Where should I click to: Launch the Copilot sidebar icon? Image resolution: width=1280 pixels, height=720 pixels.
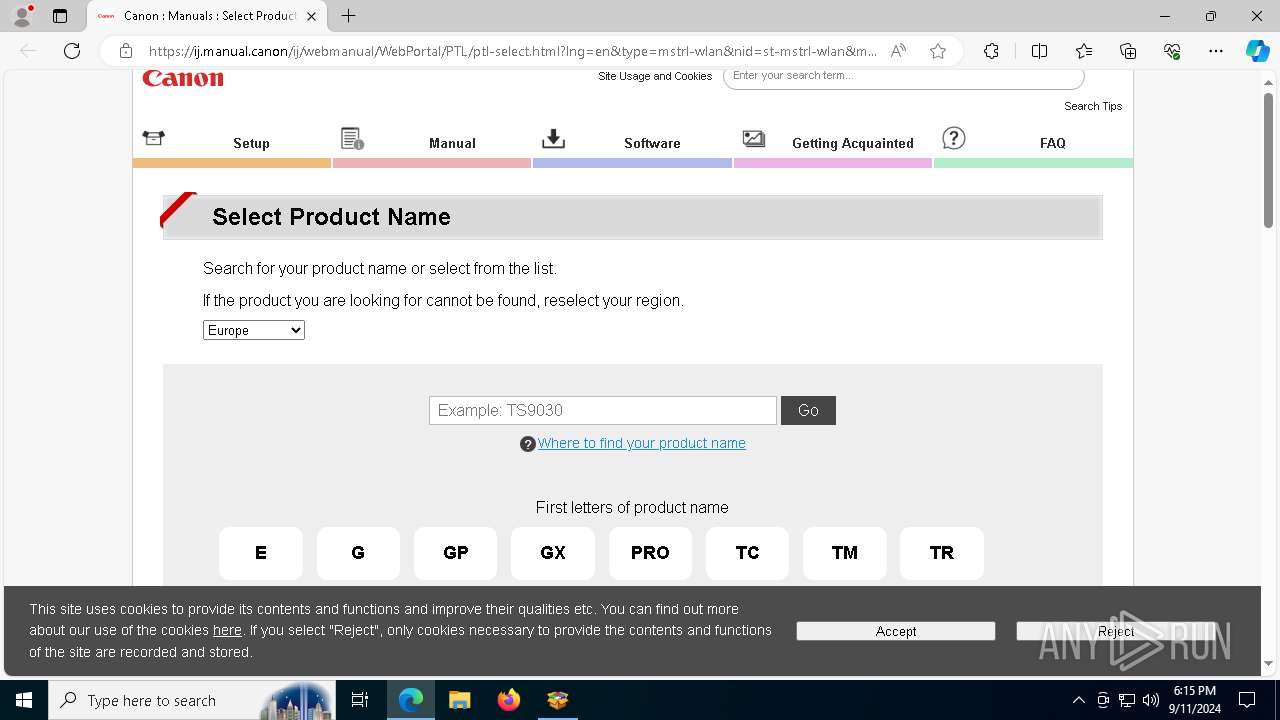(1257, 51)
